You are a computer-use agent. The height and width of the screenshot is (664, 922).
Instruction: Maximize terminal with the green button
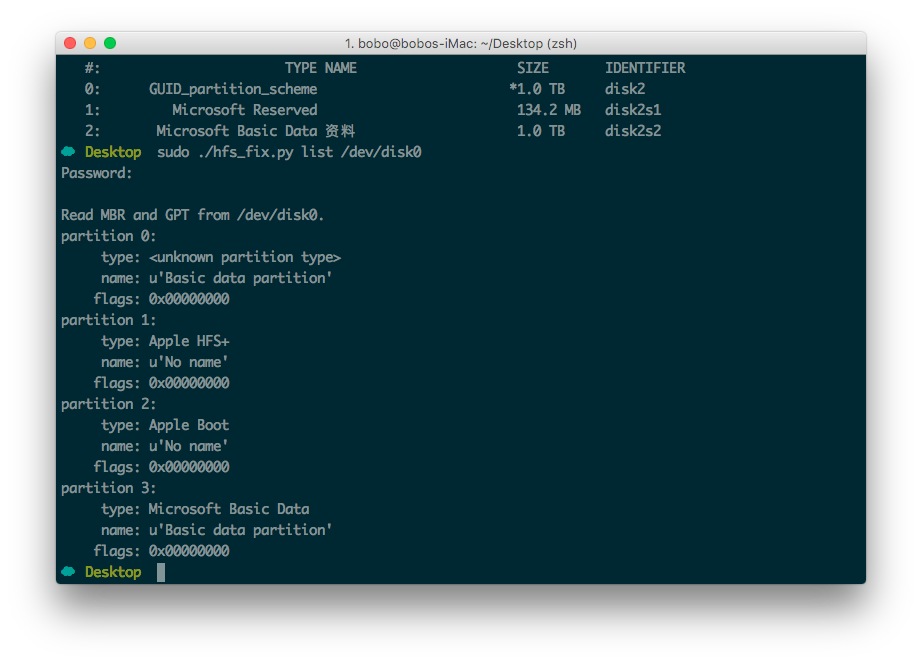[x=110, y=43]
